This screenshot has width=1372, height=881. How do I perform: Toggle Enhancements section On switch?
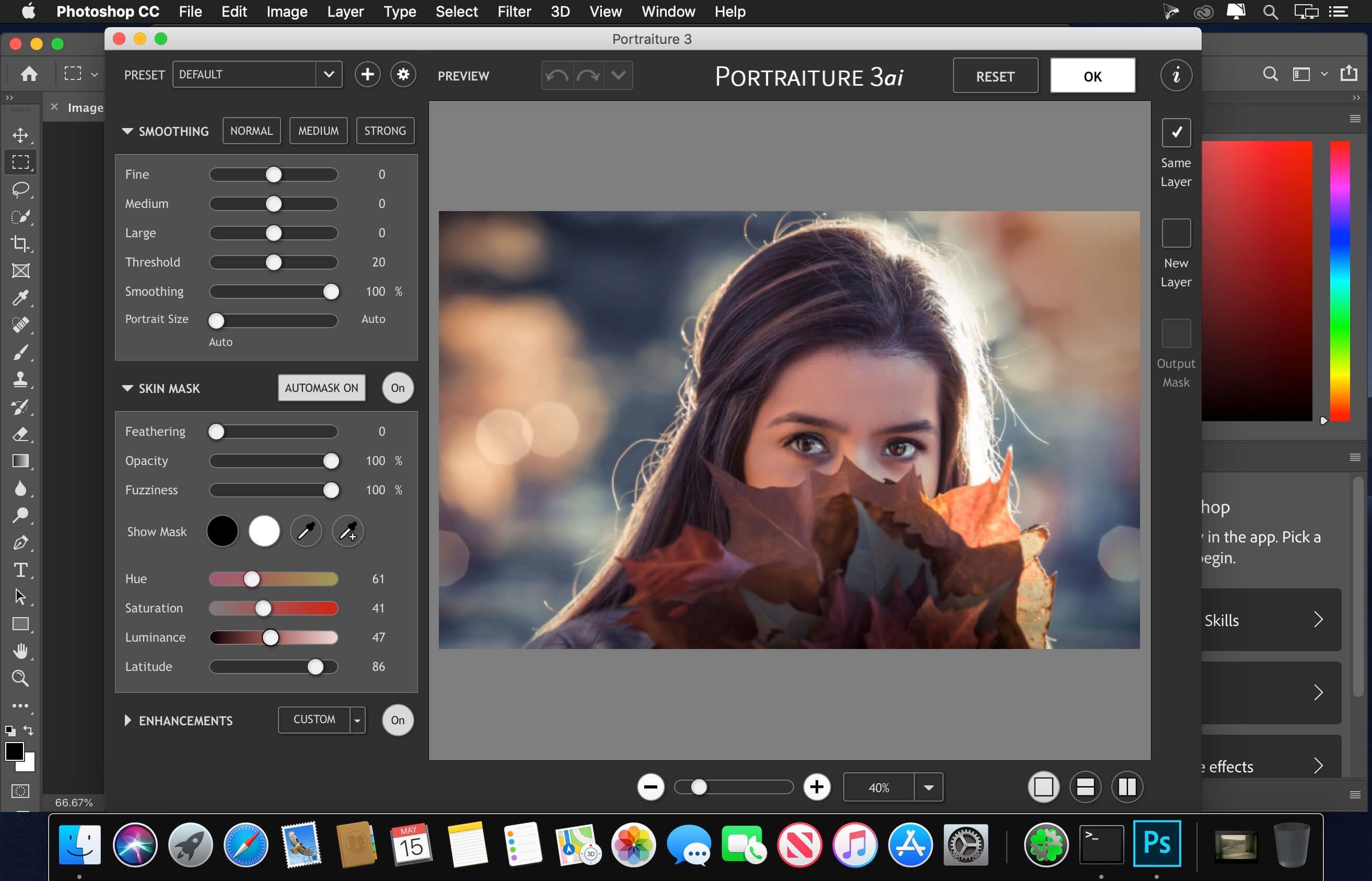(x=397, y=720)
